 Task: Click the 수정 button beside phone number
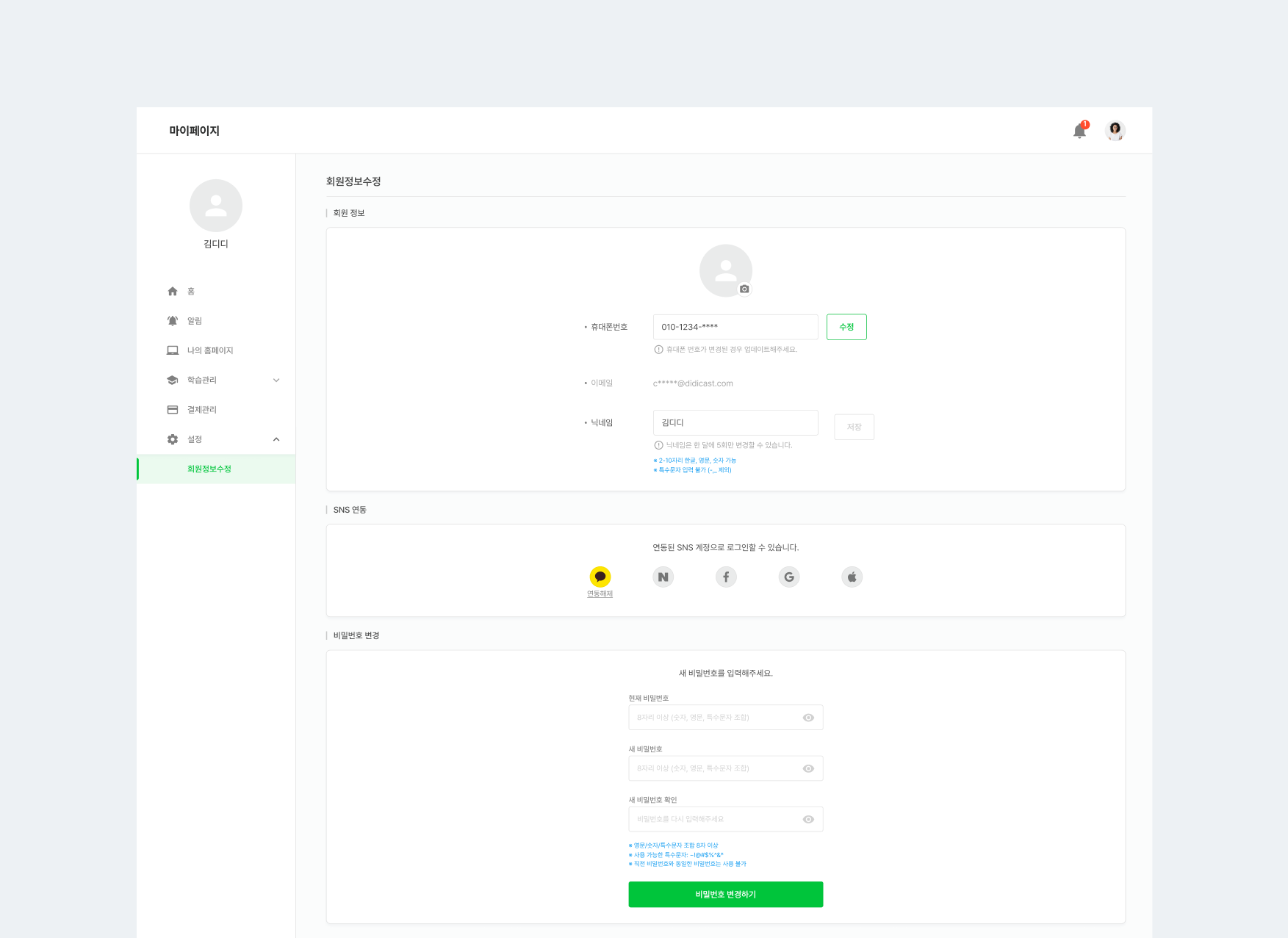(846, 327)
